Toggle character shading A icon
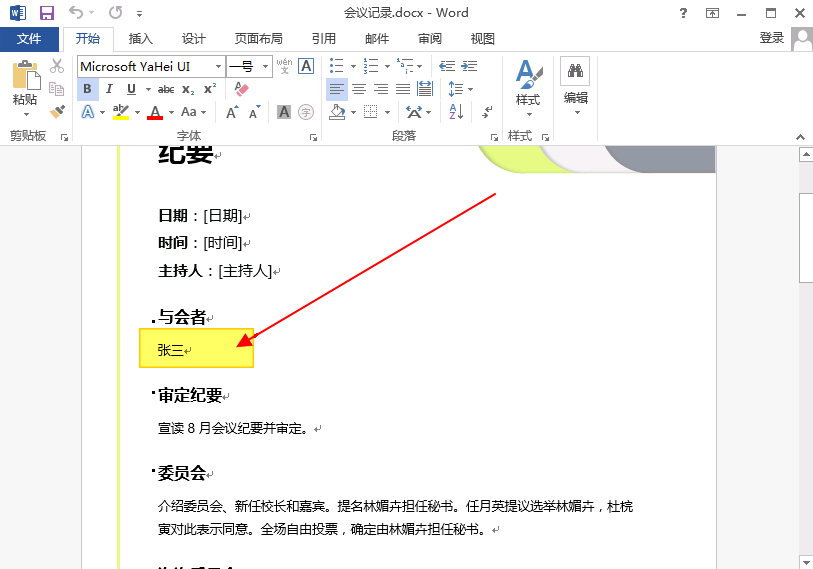Image resolution: width=813 pixels, height=569 pixels. (x=284, y=112)
